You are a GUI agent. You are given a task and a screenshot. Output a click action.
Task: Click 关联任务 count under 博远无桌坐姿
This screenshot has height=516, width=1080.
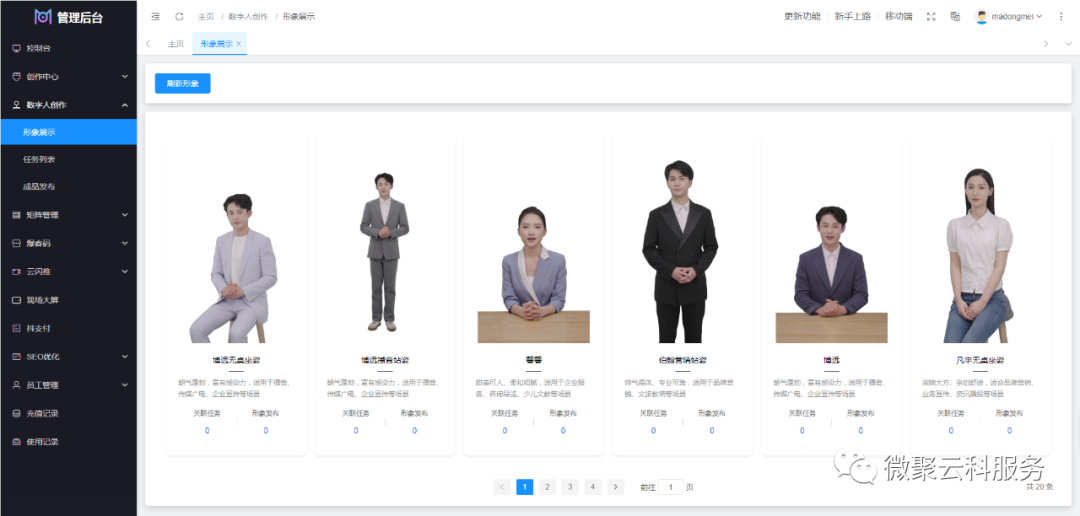207,431
